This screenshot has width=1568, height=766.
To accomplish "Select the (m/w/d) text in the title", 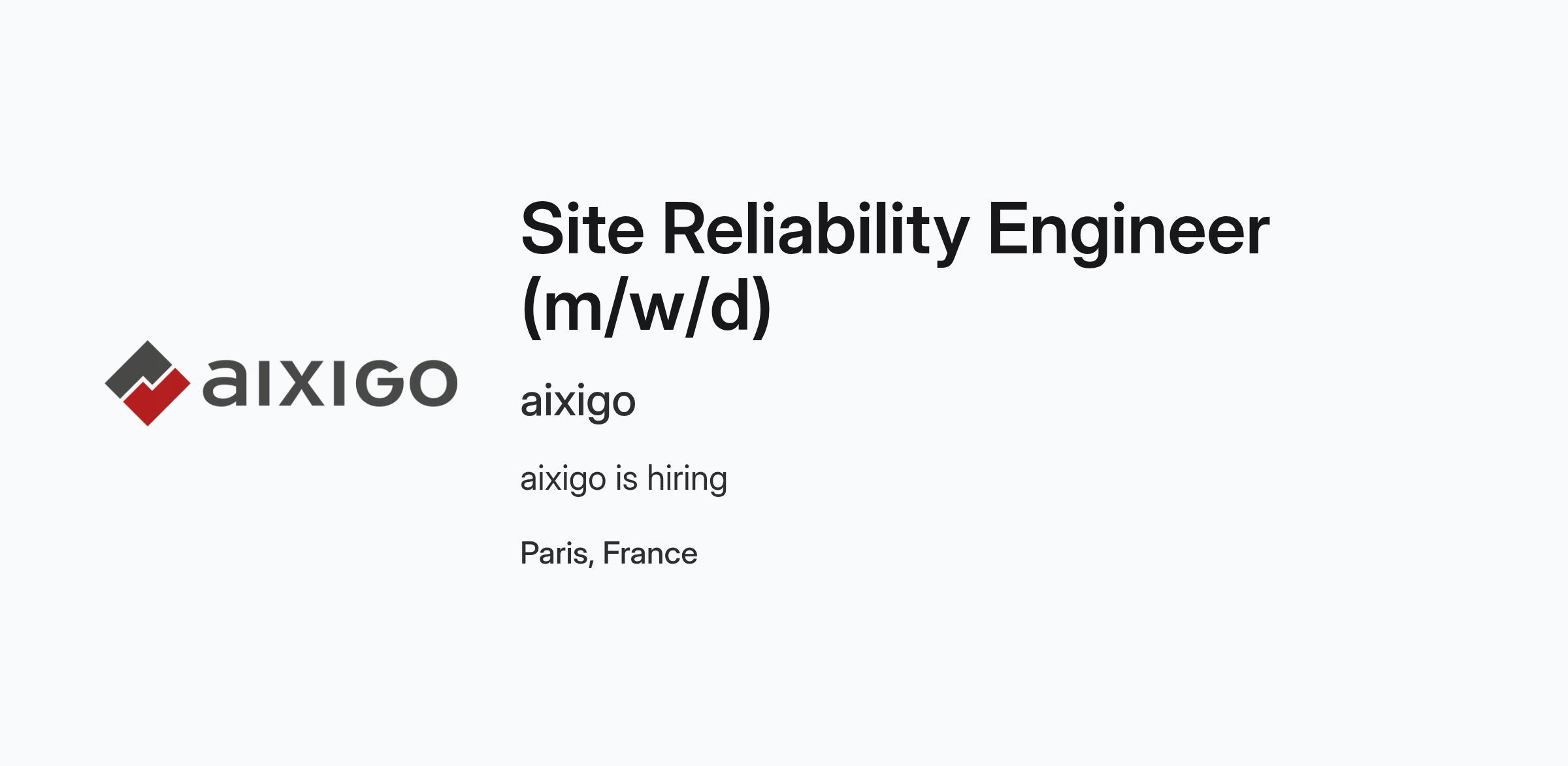I will coord(647,307).
